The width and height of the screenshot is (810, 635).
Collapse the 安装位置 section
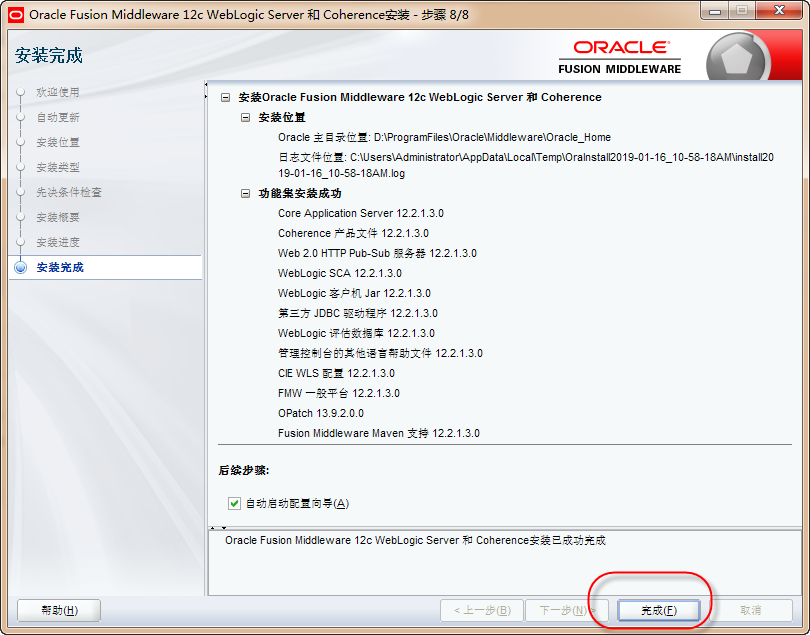tap(246, 118)
